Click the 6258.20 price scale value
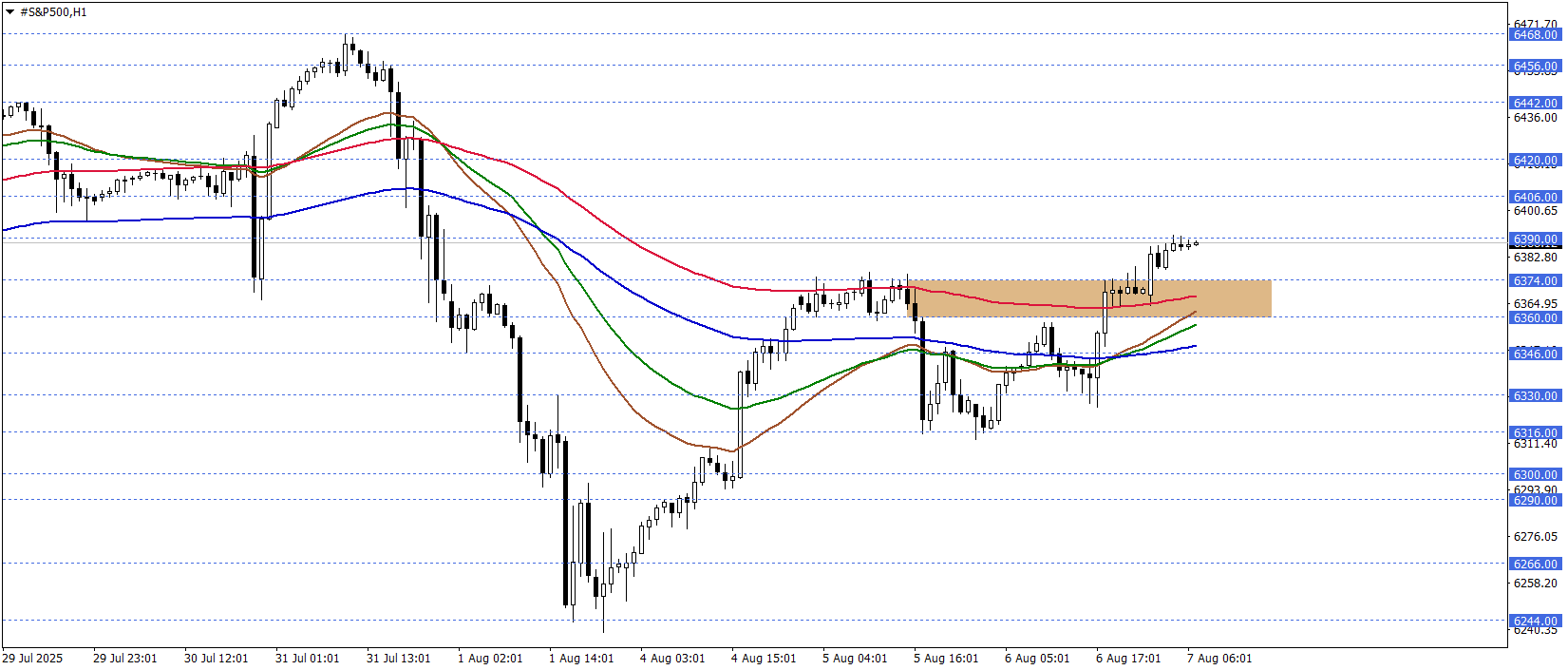1568x670 pixels. (x=1535, y=584)
